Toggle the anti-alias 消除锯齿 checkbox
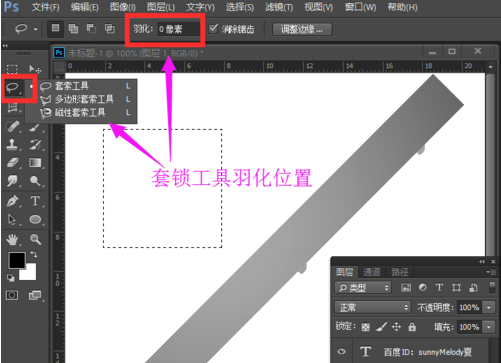Screen dimensions: 501x363 coord(213,29)
